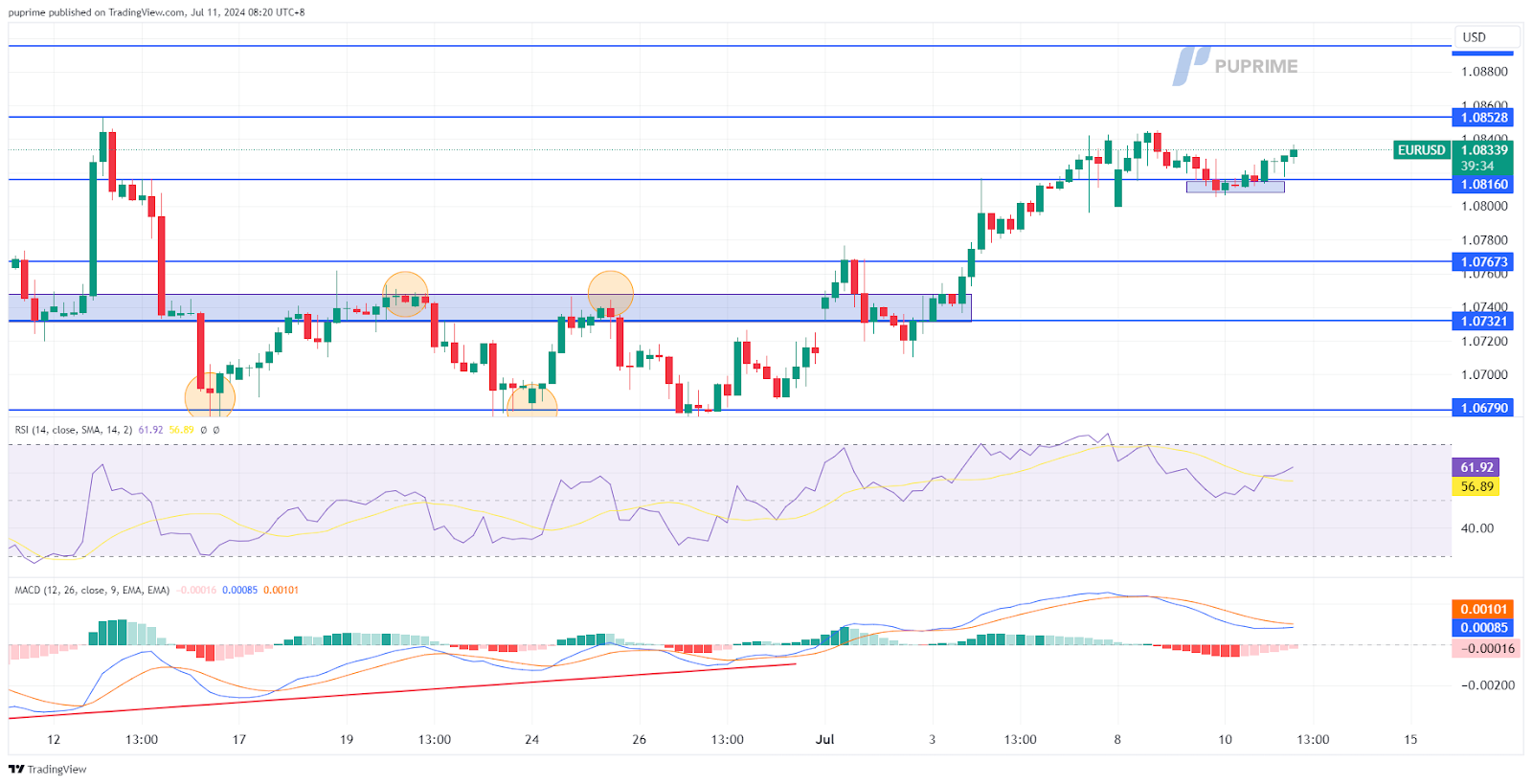Image resolution: width=1532 pixels, height=784 pixels.
Task: Click the 1.06790 support price label
Action: 1483,408
